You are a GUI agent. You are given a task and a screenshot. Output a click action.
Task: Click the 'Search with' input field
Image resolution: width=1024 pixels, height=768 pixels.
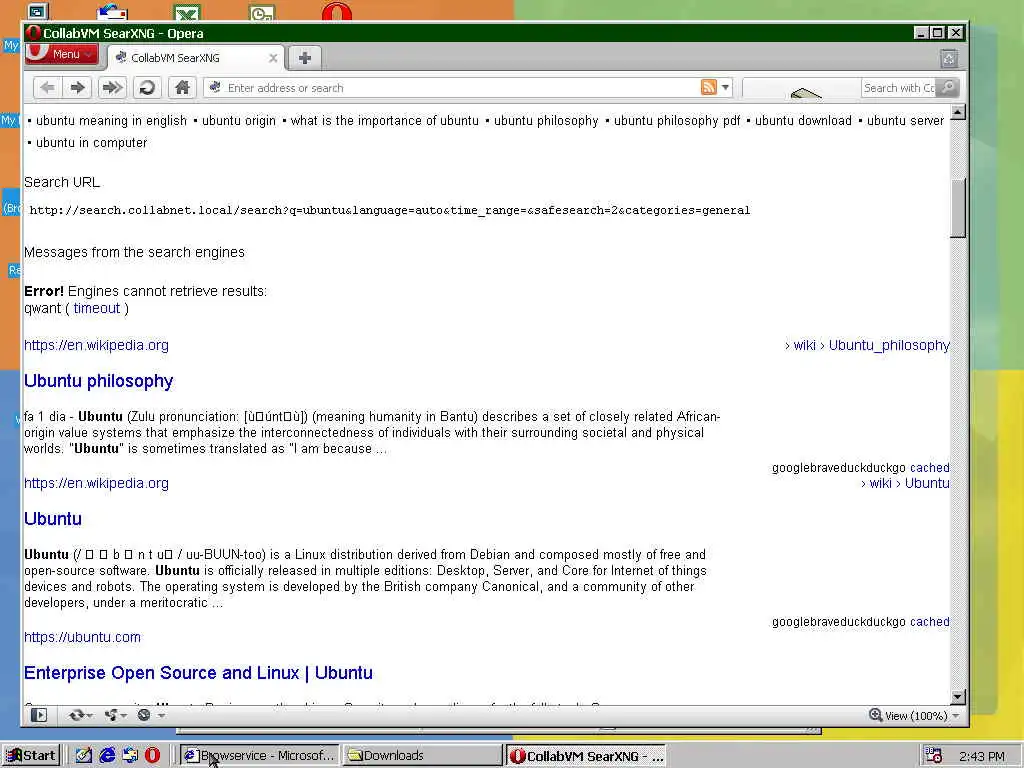pyautogui.click(x=899, y=88)
